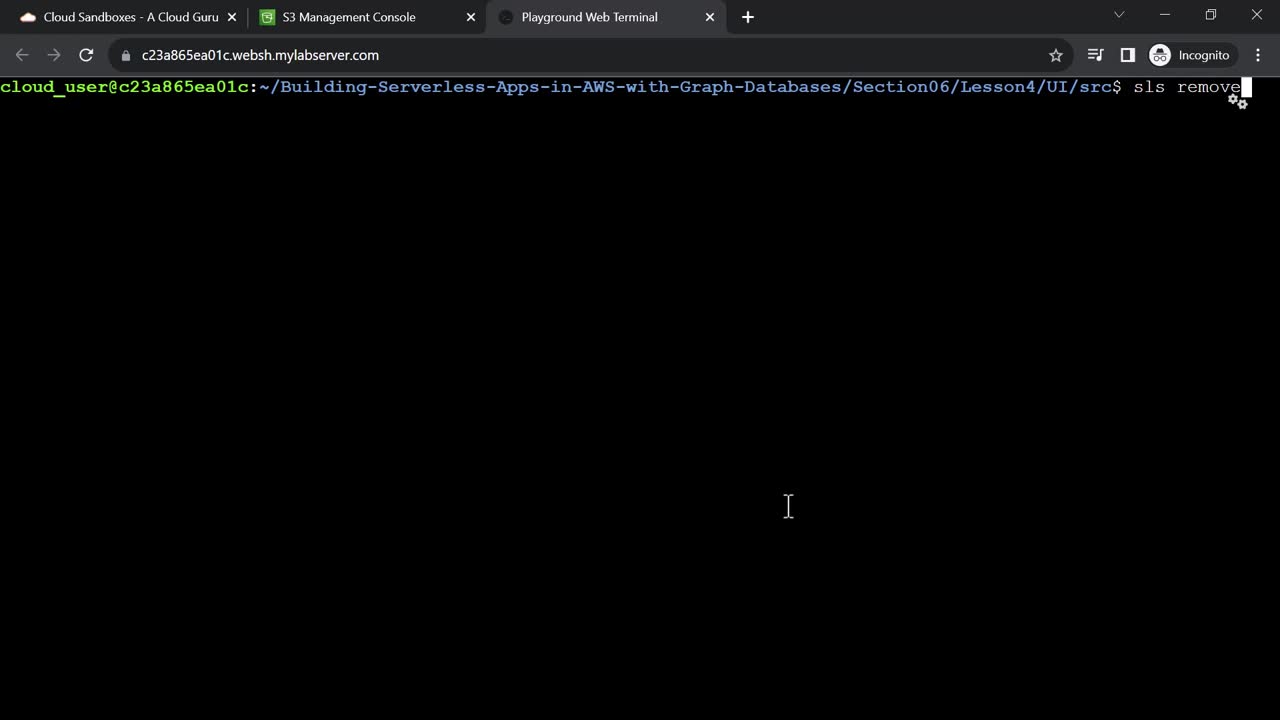Viewport: 1280px width, 720px height.
Task: Focus the address bar URL field
Action: click(x=590, y=55)
